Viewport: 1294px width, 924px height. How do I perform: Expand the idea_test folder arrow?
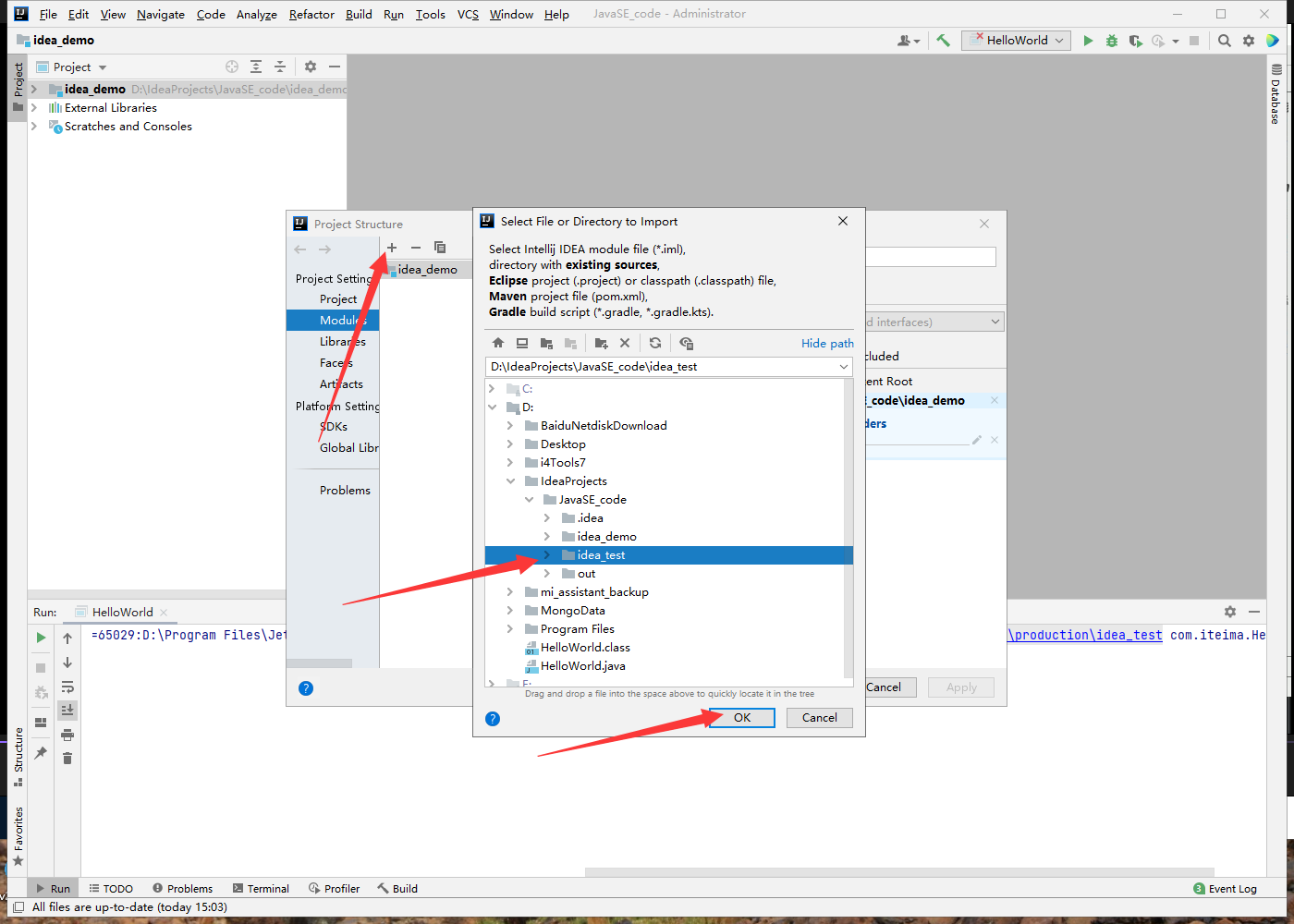[x=547, y=555]
